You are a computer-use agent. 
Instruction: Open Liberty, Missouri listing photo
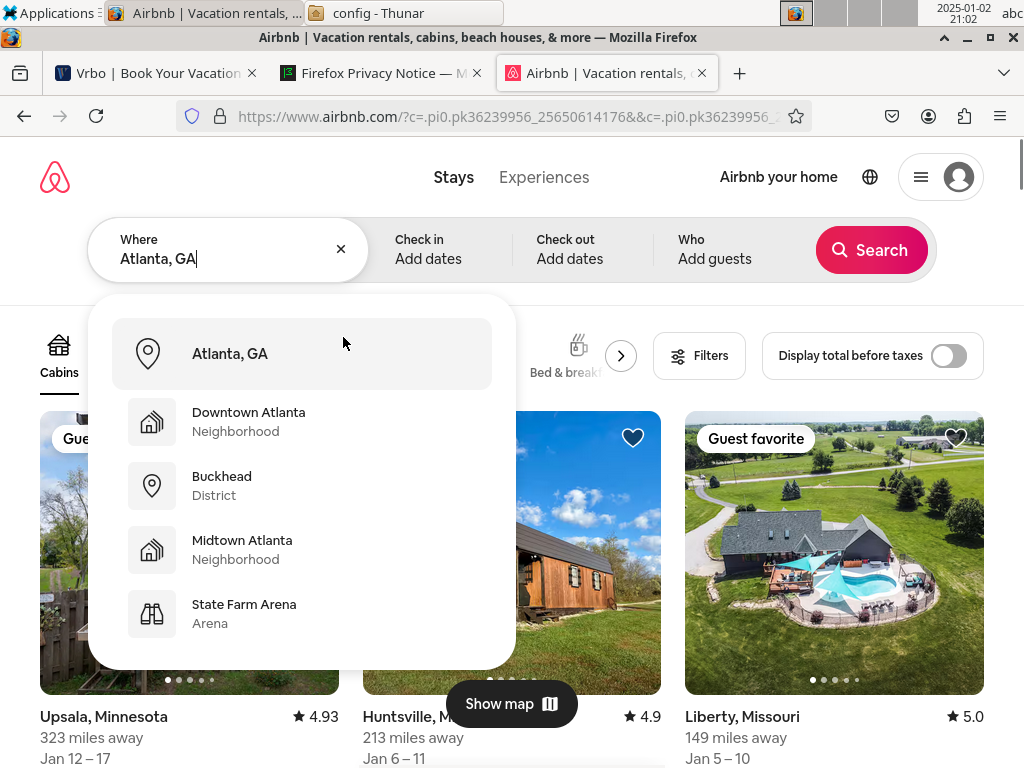(834, 552)
